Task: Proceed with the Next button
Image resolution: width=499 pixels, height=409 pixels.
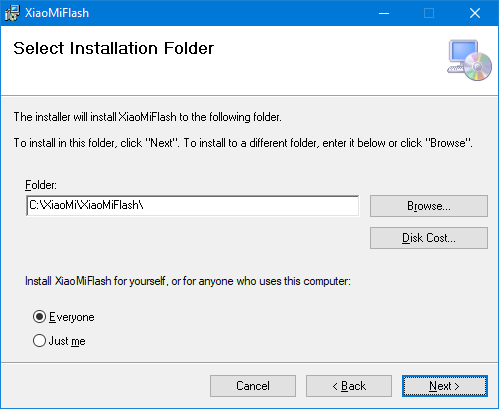Action: (445, 386)
